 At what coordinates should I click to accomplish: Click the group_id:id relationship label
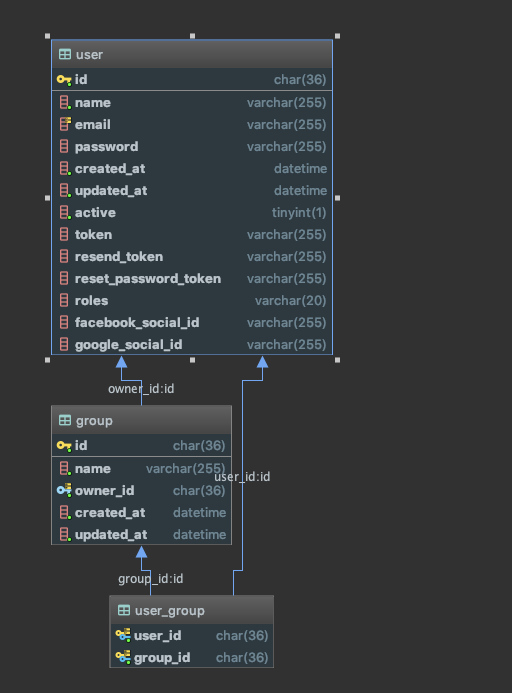tap(150, 579)
